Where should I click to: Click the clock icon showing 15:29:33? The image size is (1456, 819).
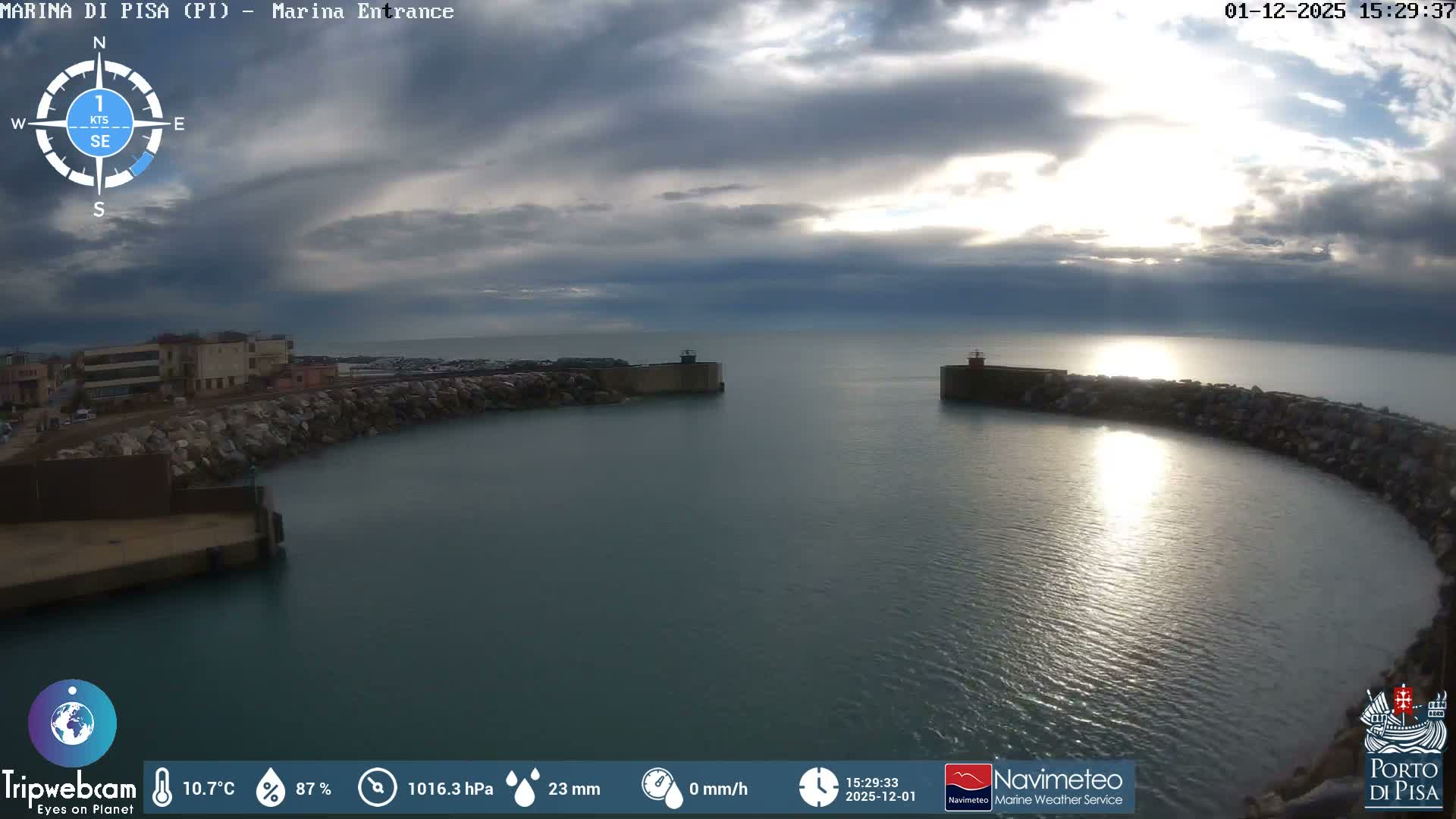tap(820, 789)
